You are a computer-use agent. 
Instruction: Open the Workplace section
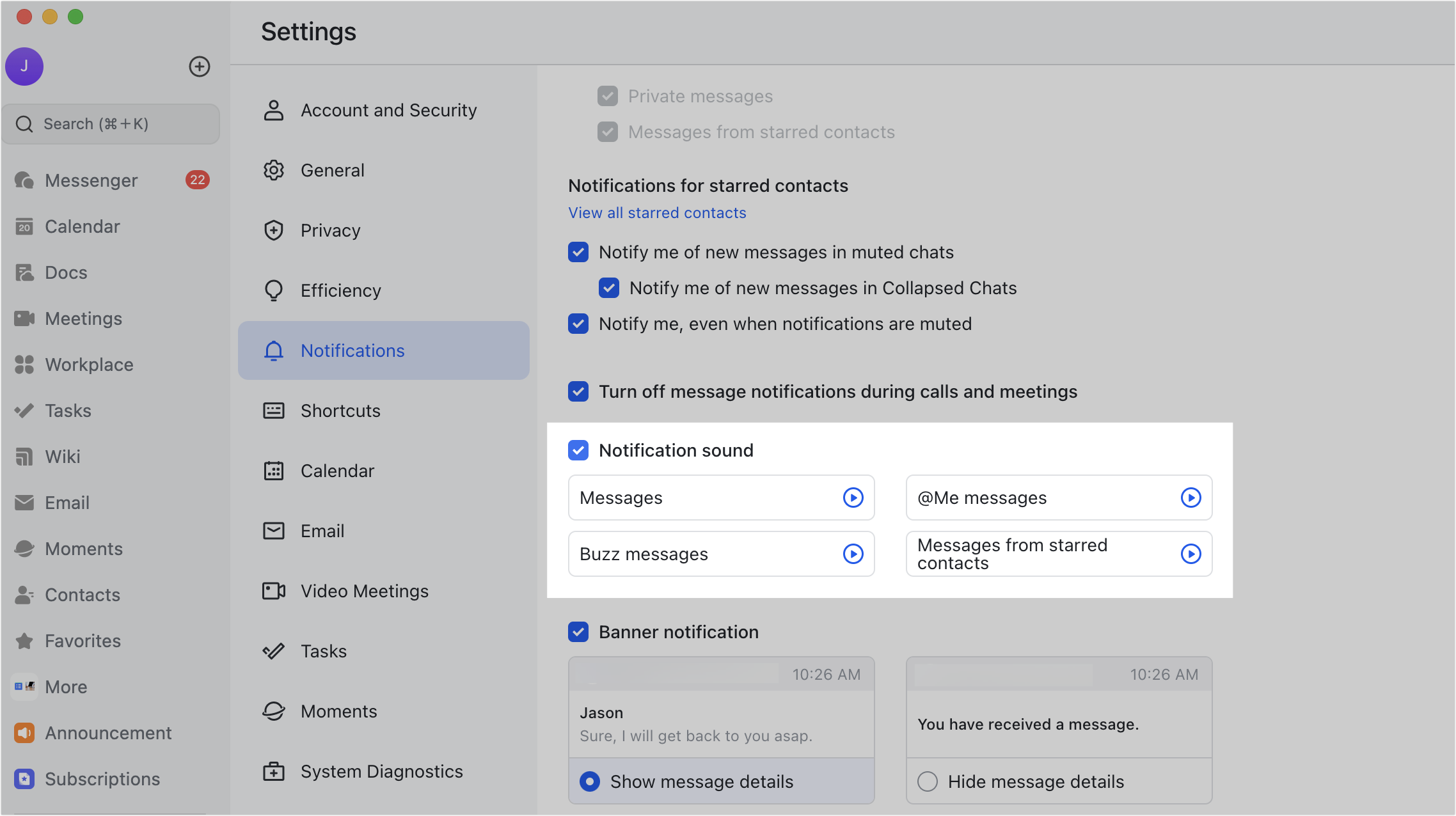[x=88, y=365]
